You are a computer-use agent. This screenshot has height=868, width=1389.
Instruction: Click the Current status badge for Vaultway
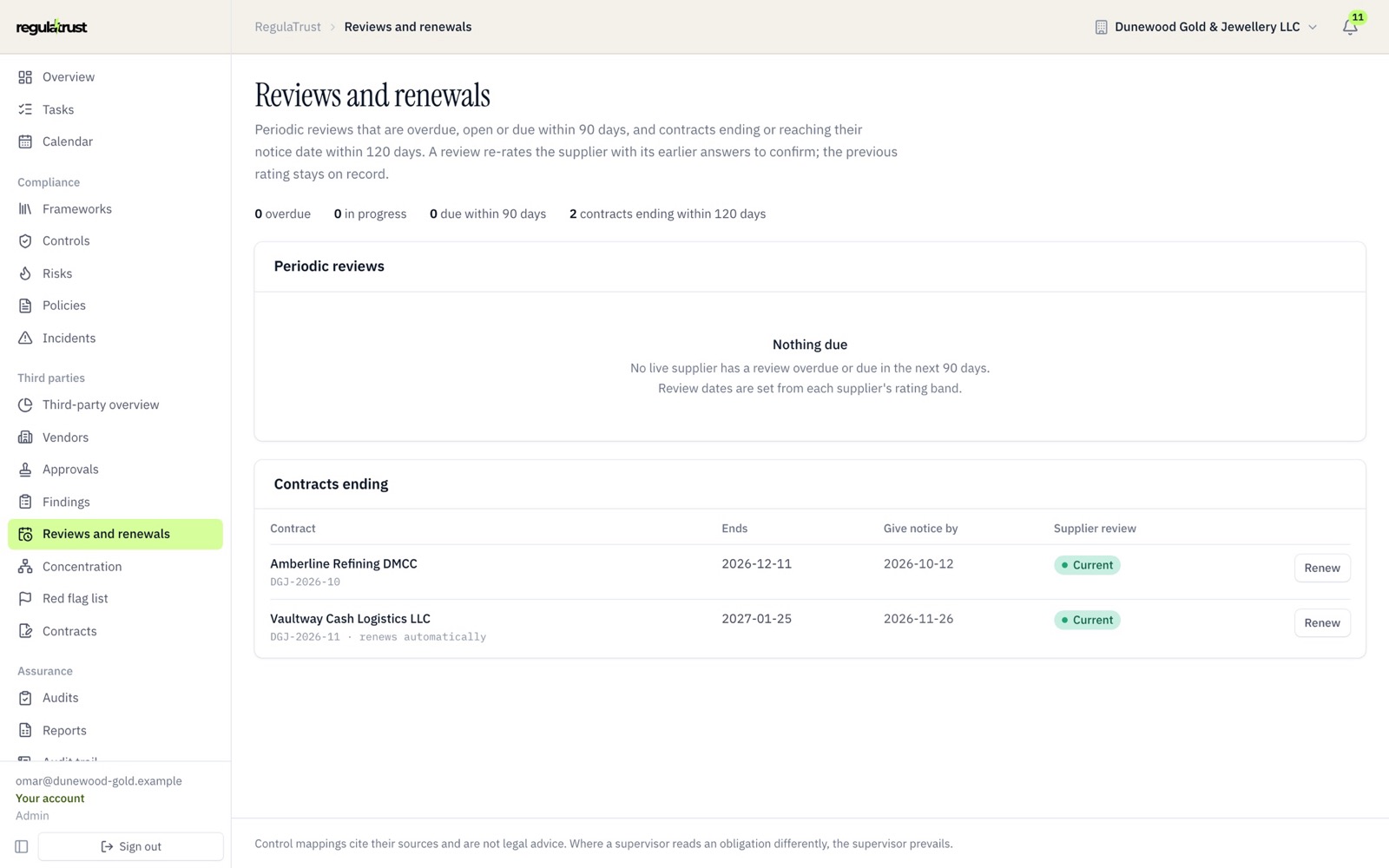1087,620
